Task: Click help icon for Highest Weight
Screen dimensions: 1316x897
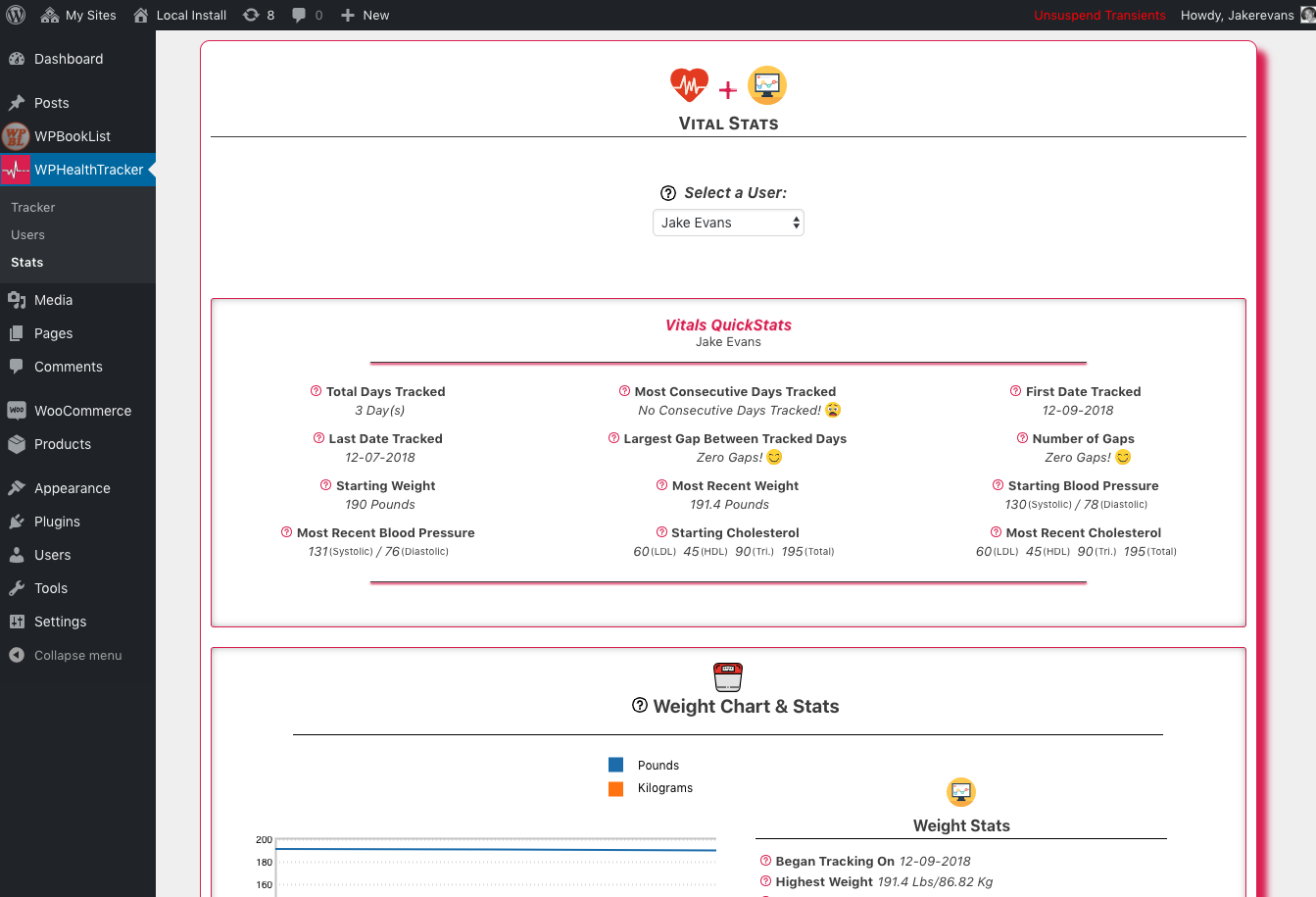Action: point(765,881)
